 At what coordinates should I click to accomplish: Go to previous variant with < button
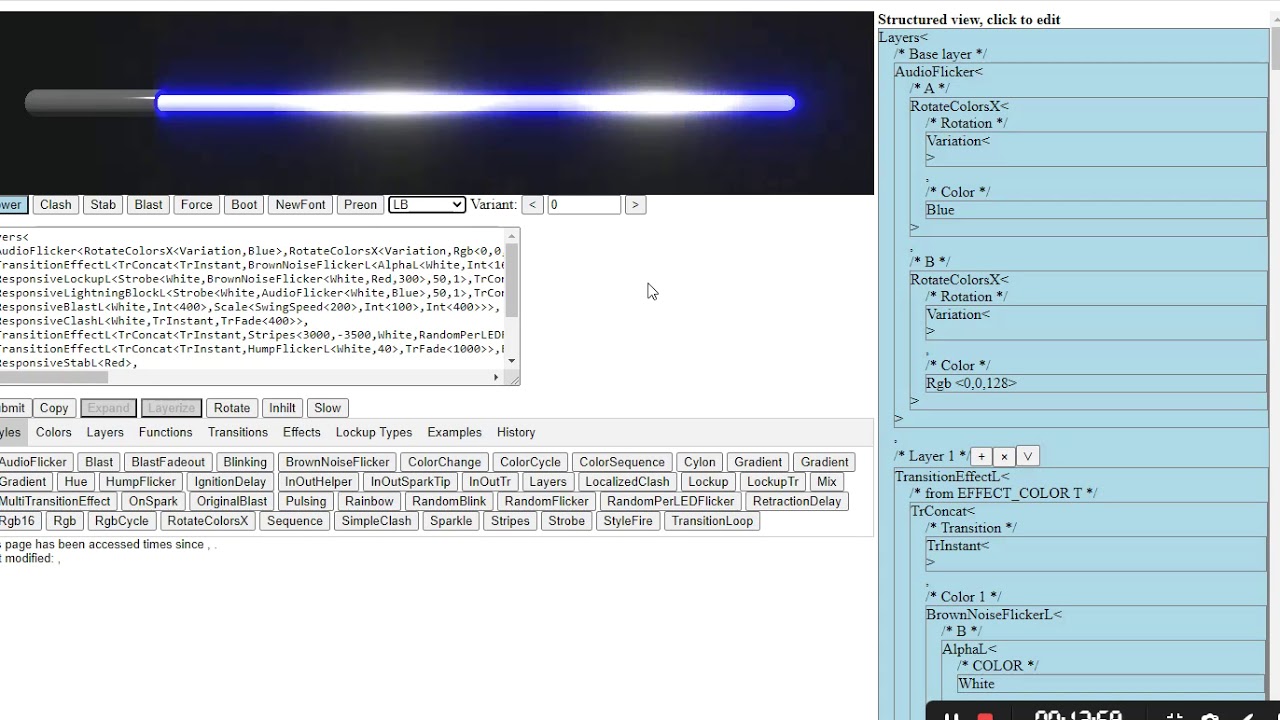tap(532, 205)
